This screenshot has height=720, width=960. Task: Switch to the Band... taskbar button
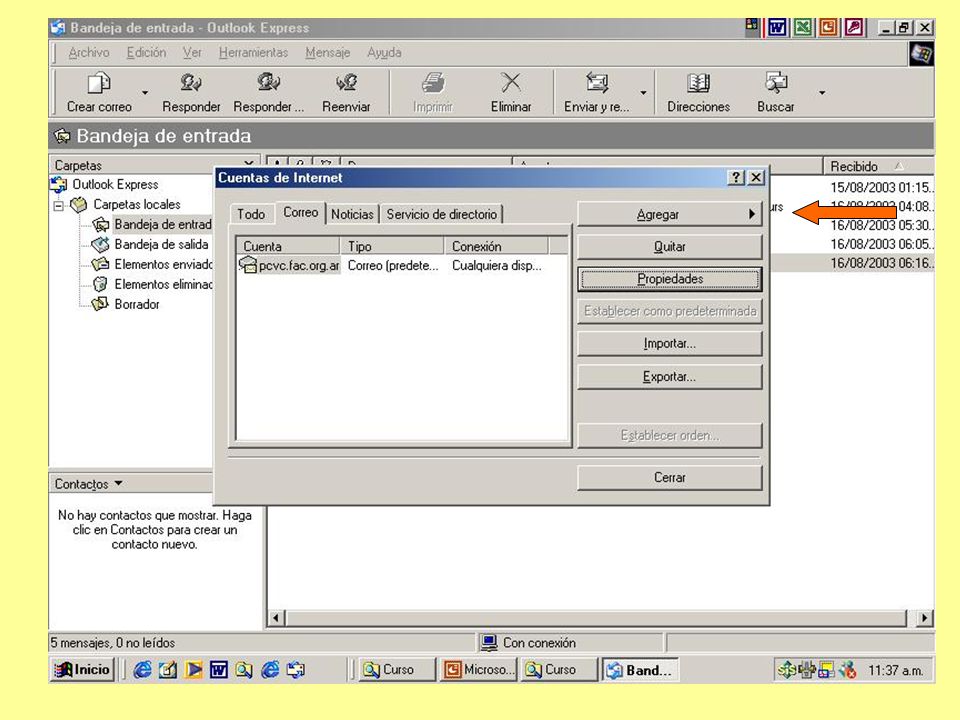tap(640, 670)
